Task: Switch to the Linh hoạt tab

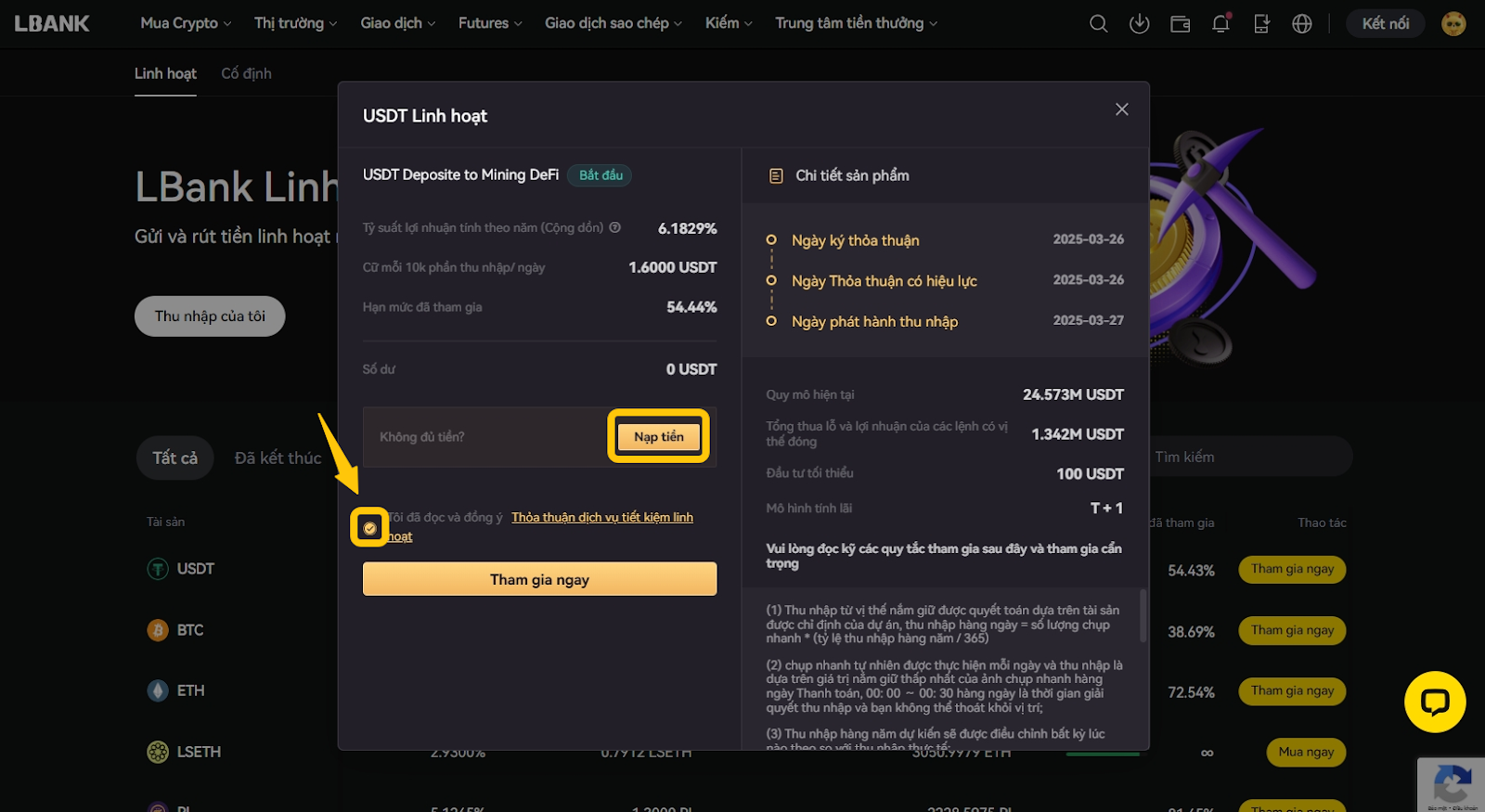Action: coord(165,73)
